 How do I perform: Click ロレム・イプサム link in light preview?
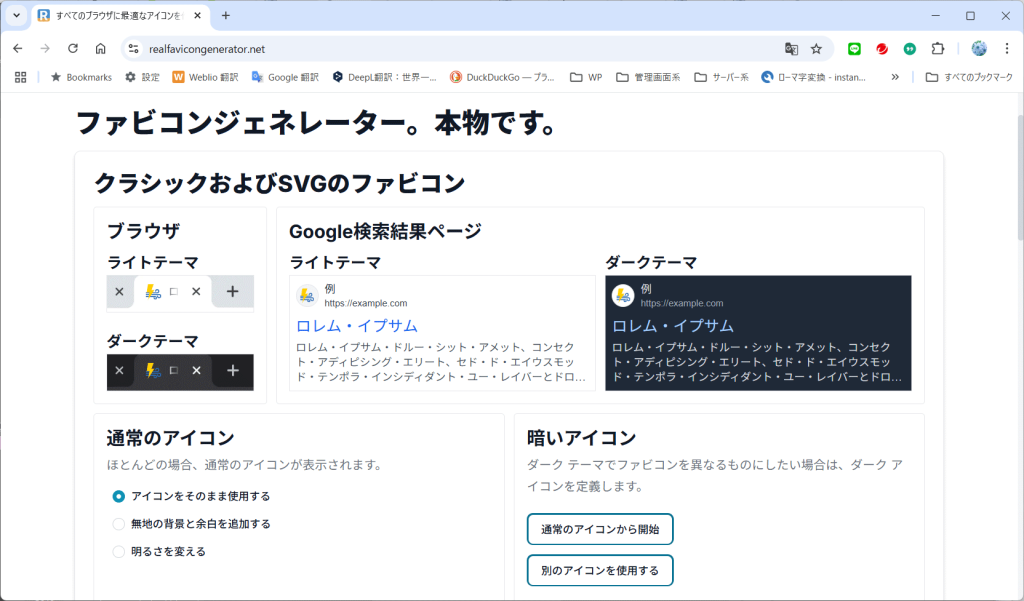[357, 325]
